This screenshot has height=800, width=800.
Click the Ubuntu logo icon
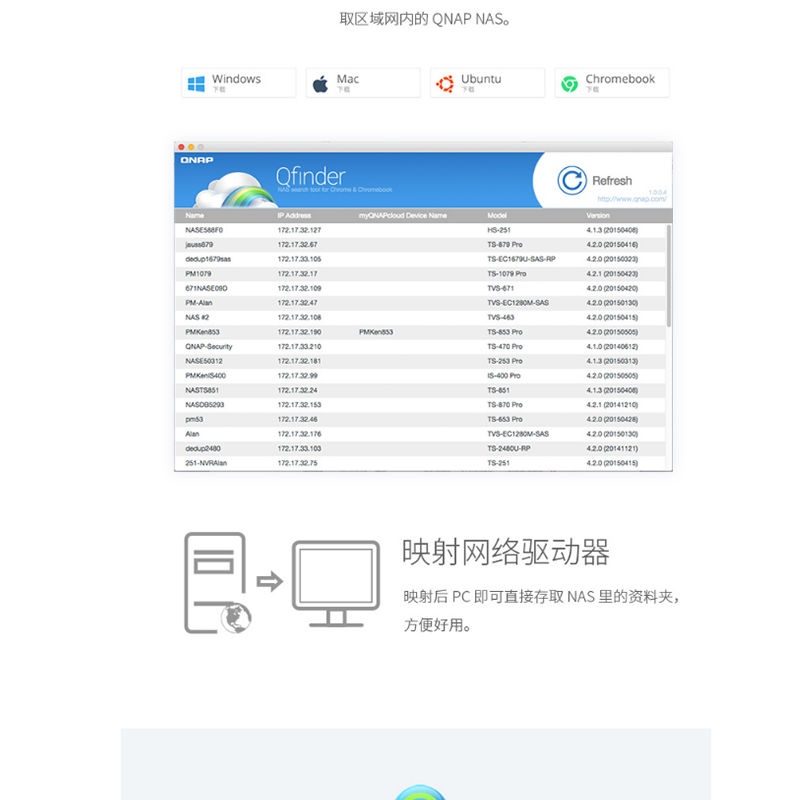(x=445, y=83)
